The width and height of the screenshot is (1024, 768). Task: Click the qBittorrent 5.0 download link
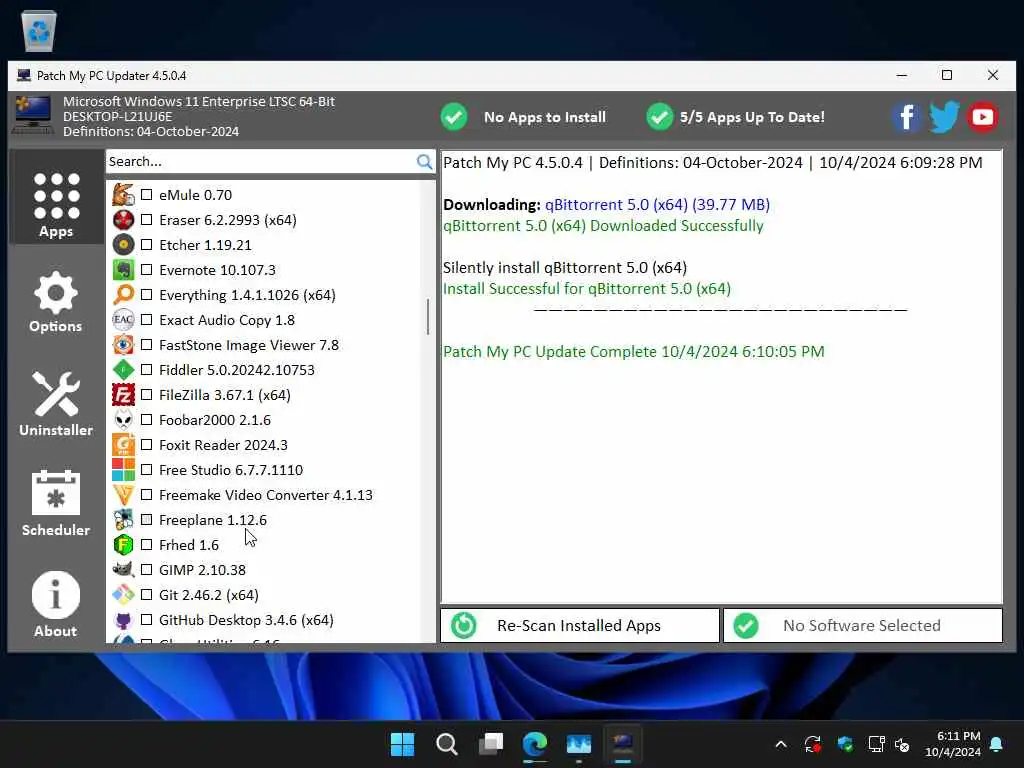click(657, 204)
